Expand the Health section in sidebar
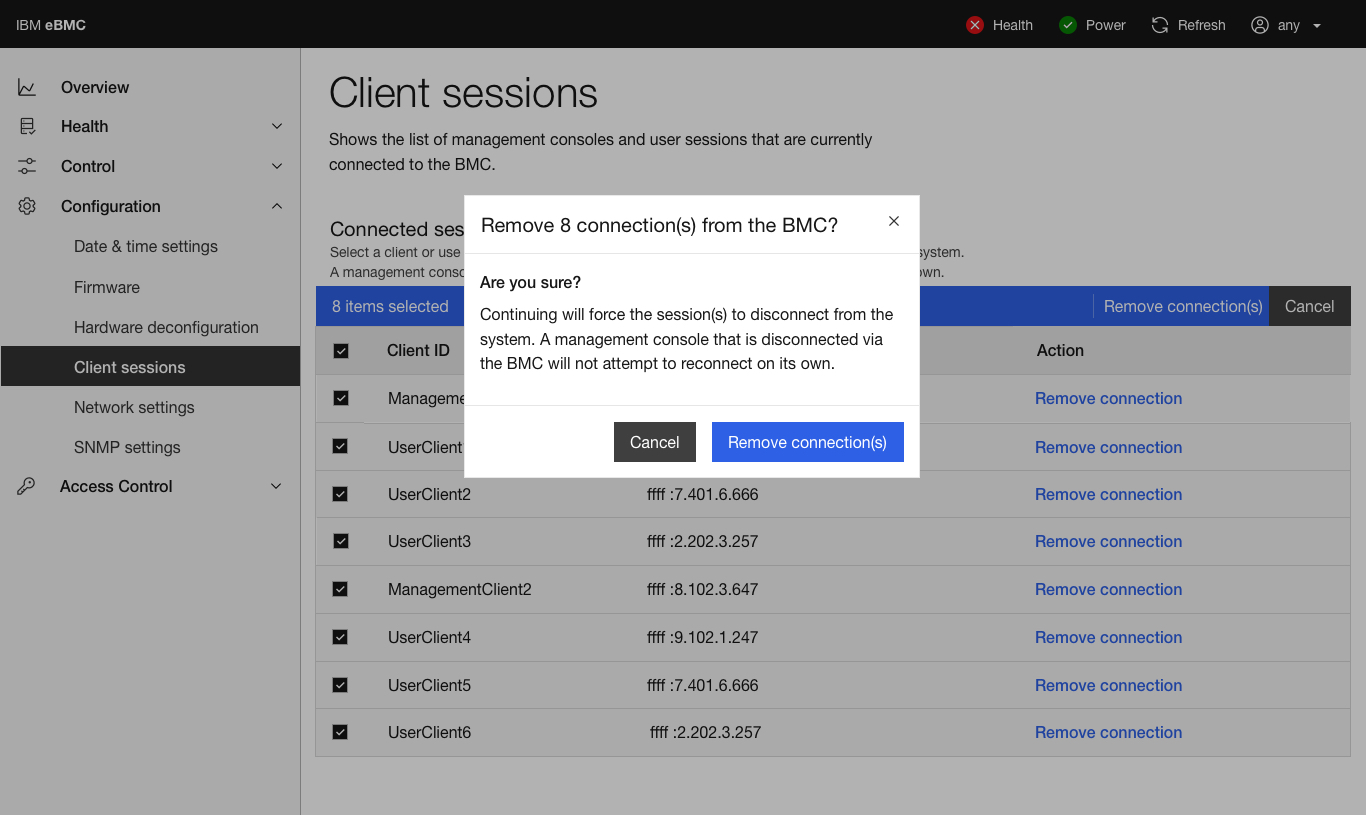Viewport: 1366px width, 815px height. (277, 126)
